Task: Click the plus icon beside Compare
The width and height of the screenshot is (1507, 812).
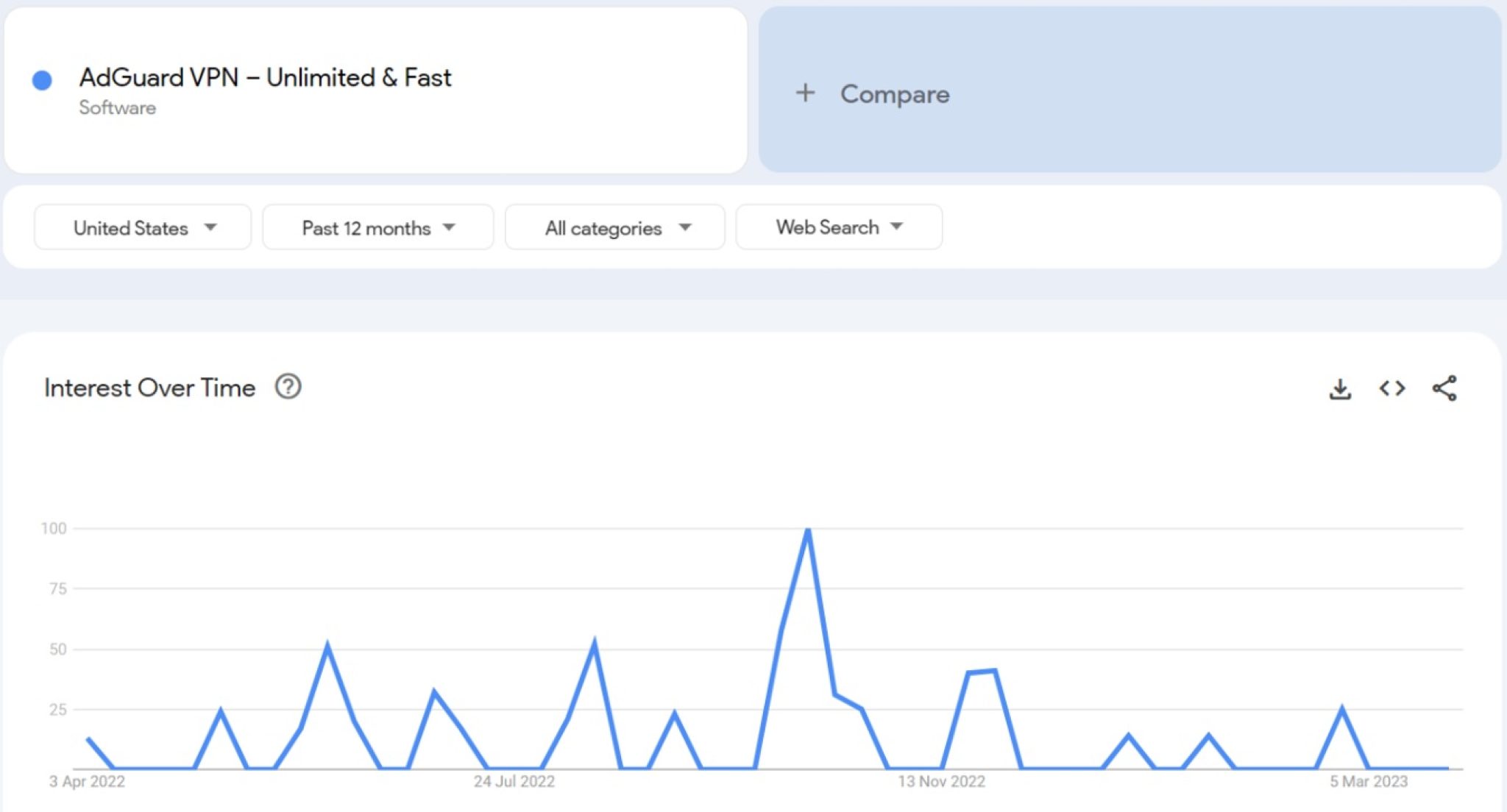Action: pos(805,93)
